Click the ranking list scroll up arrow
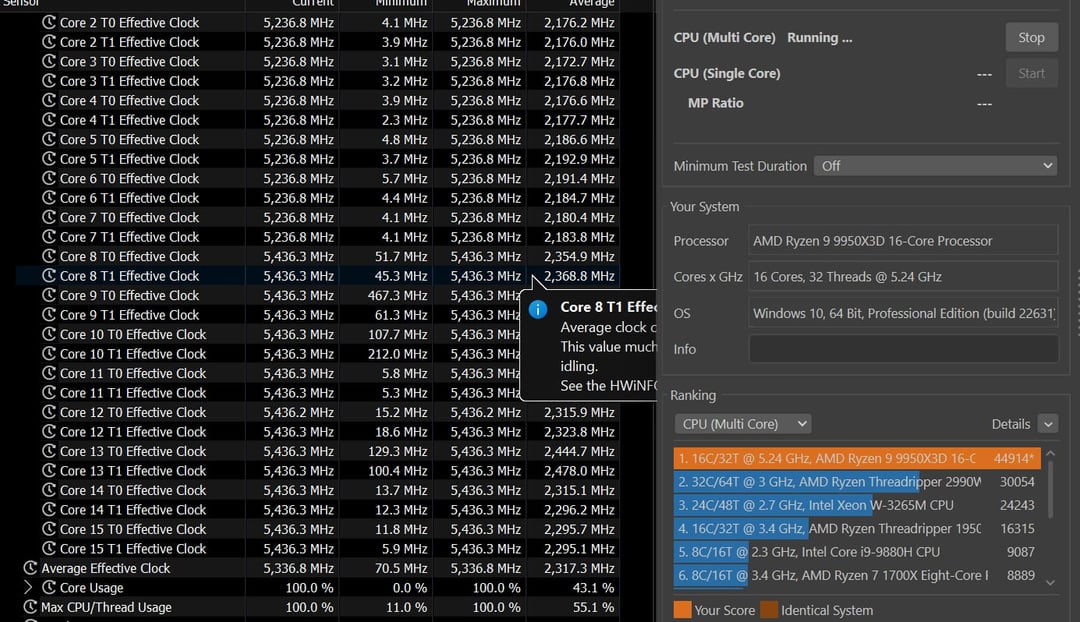 [1050, 454]
